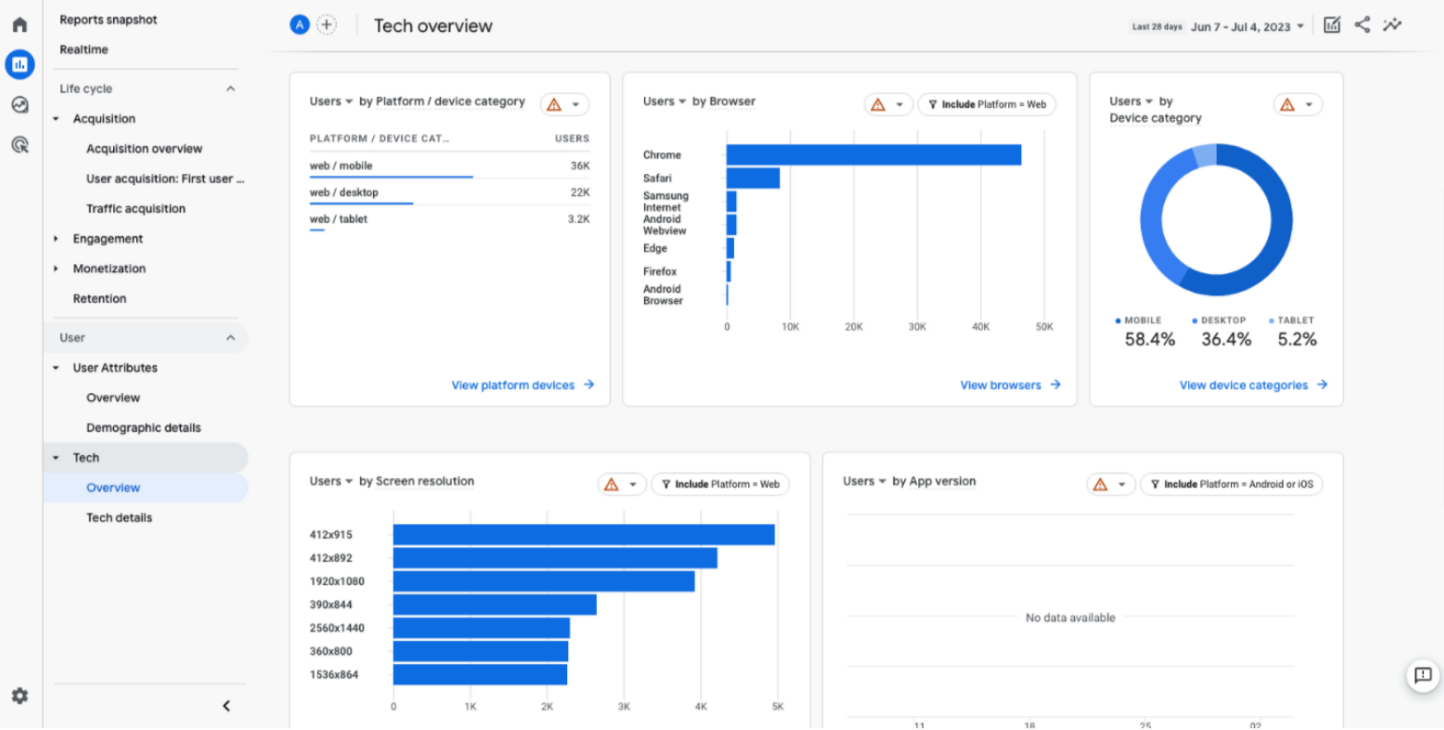Click the Customize report icon
Viewport: 1444px width, 730px height.
coord(1332,26)
